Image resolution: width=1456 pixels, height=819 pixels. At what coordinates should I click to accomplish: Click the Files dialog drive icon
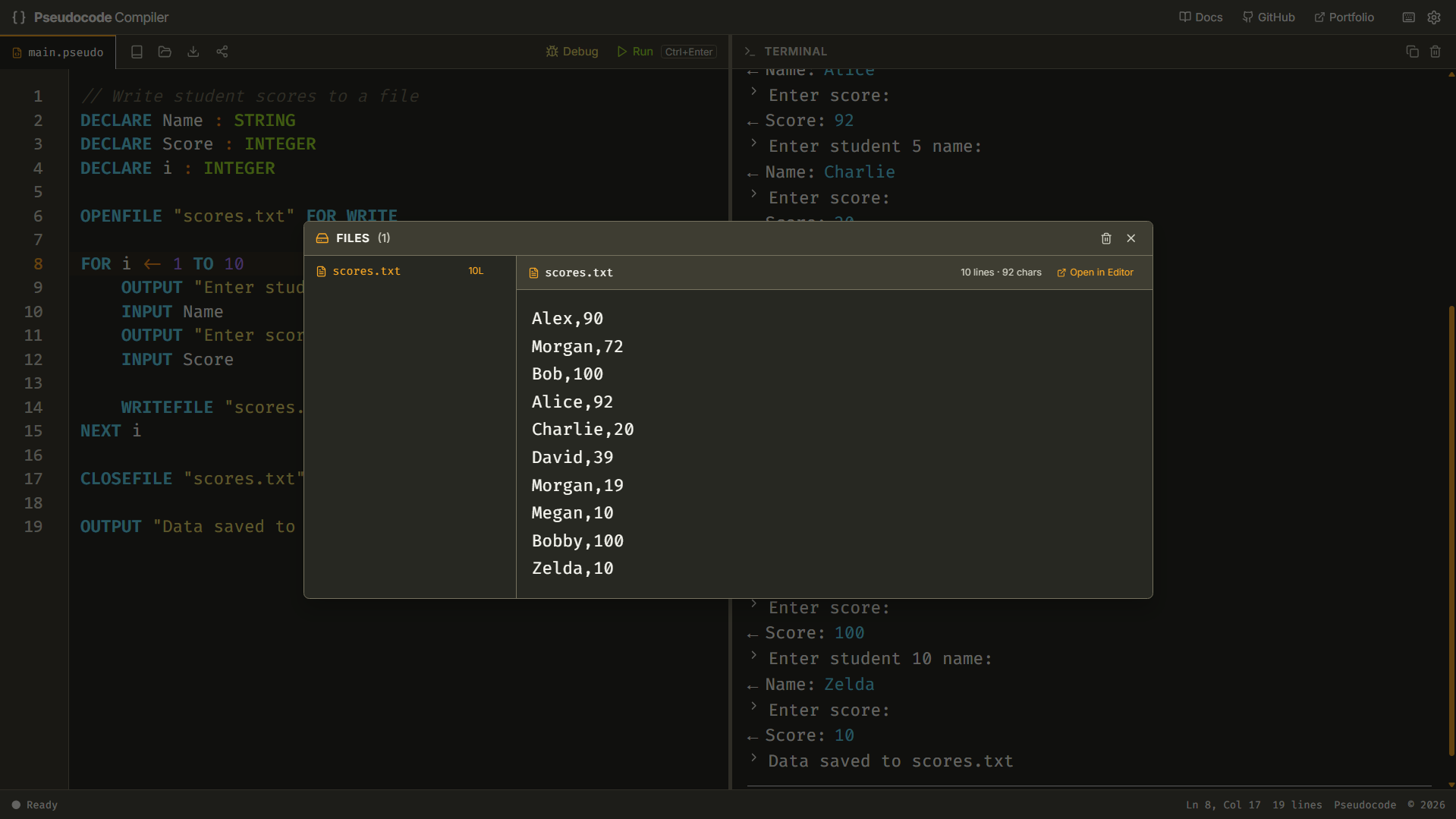322,238
